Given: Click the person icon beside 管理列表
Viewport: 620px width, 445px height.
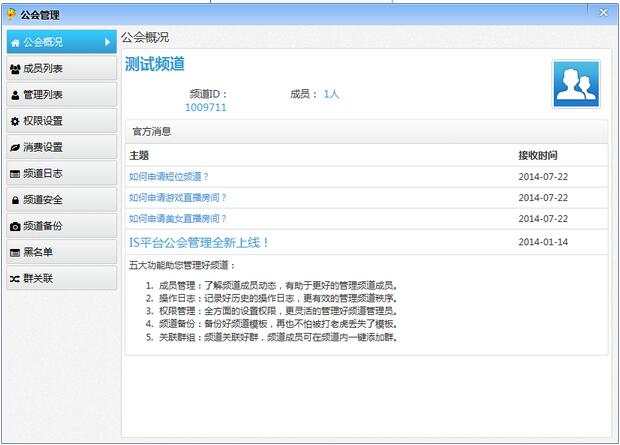Looking at the screenshot, I should pyautogui.click(x=15, y=95).
